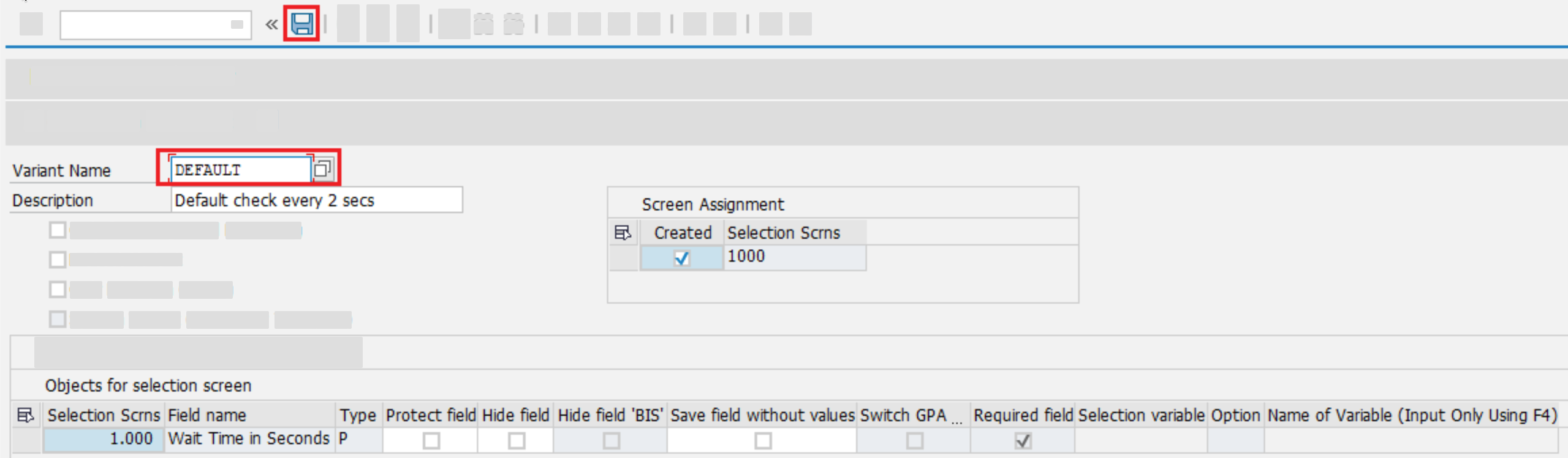Click the table settings icon on Screen Assignment table
The height and width of the screenshot is (458, 1568).
point(623,233)
